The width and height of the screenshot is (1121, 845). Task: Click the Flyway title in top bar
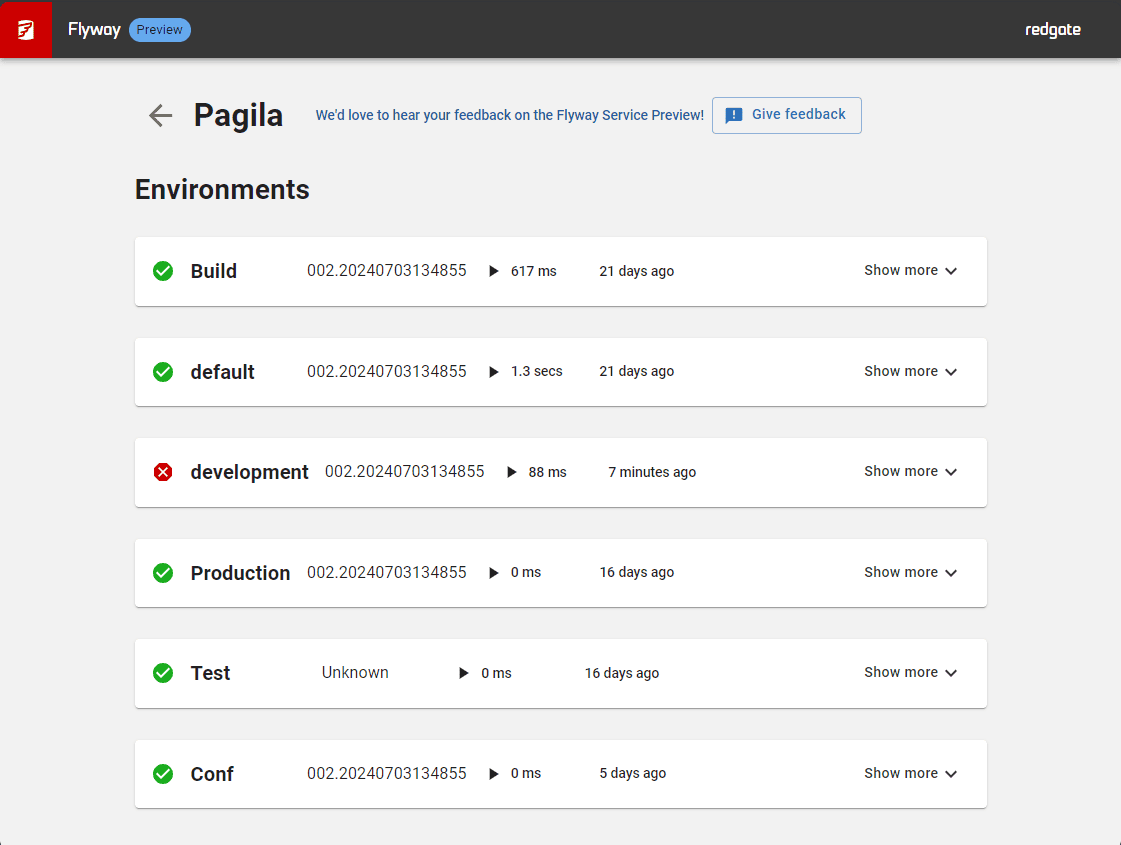pyautogui.click(x=93, y=30)
